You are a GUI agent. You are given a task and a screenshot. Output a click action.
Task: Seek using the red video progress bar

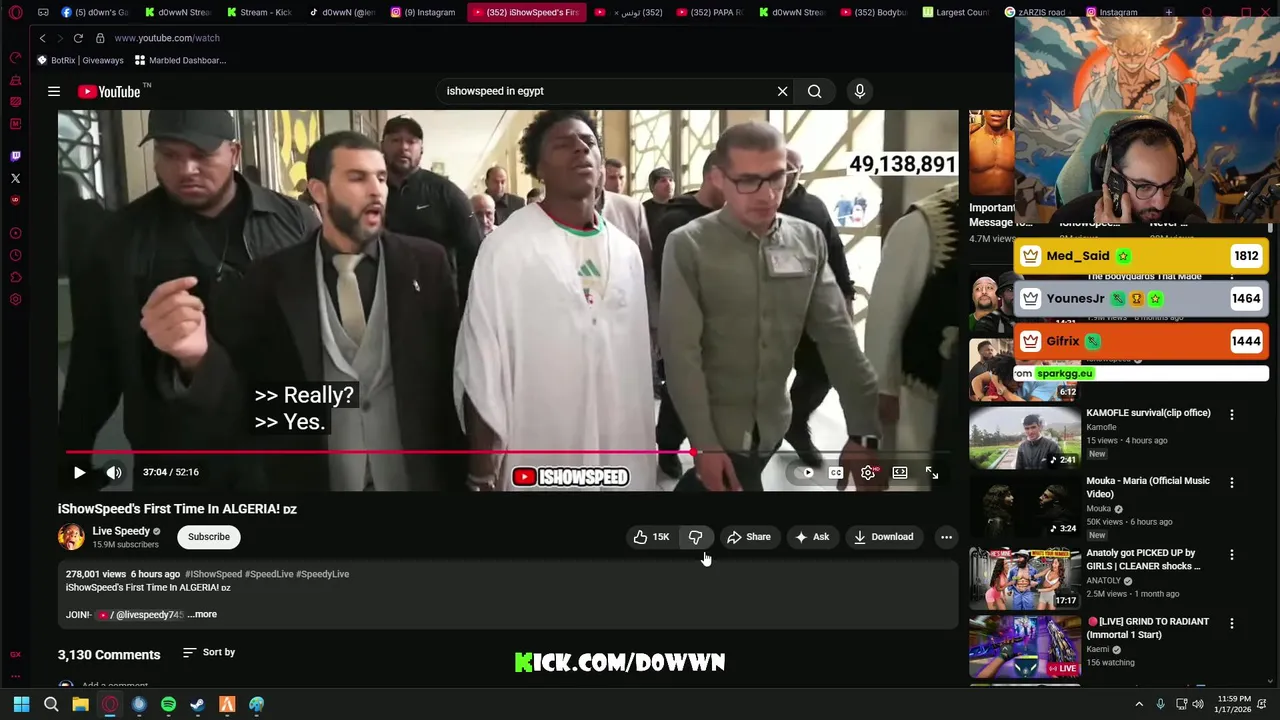[x=507, y=453]
